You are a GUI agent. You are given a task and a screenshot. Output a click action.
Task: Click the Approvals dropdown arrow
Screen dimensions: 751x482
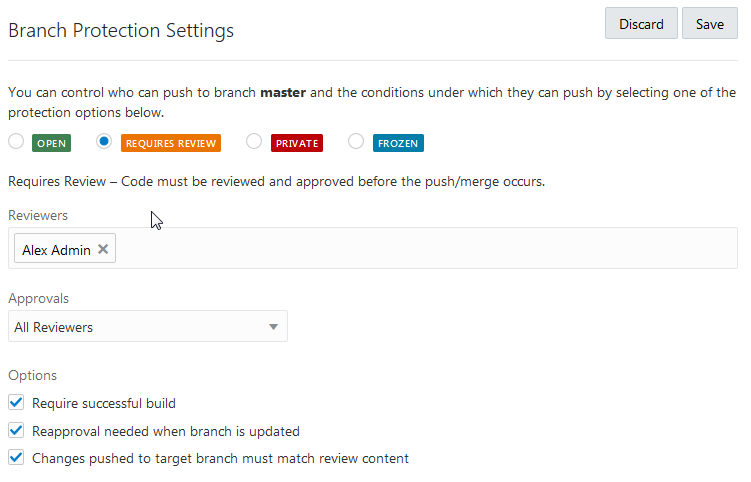point(274,327)
